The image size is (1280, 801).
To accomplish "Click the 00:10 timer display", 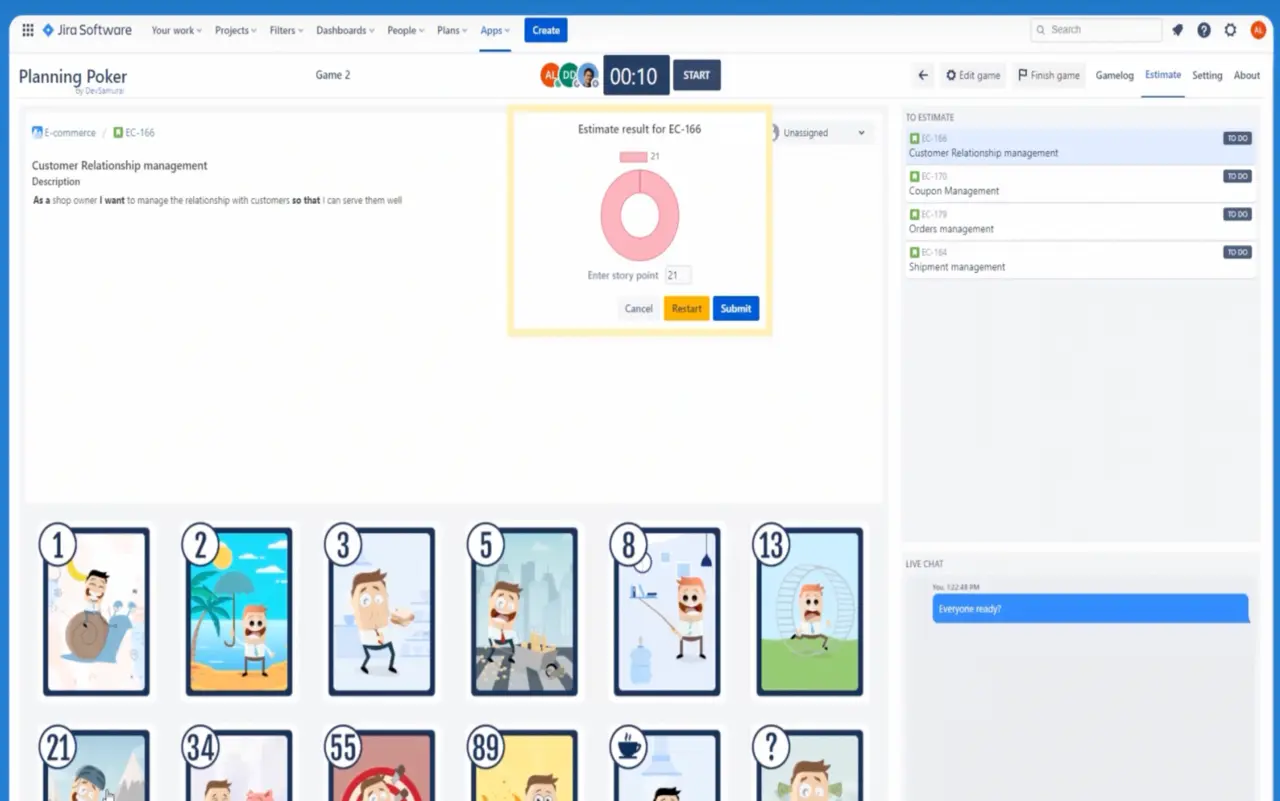I will [636, 75].
